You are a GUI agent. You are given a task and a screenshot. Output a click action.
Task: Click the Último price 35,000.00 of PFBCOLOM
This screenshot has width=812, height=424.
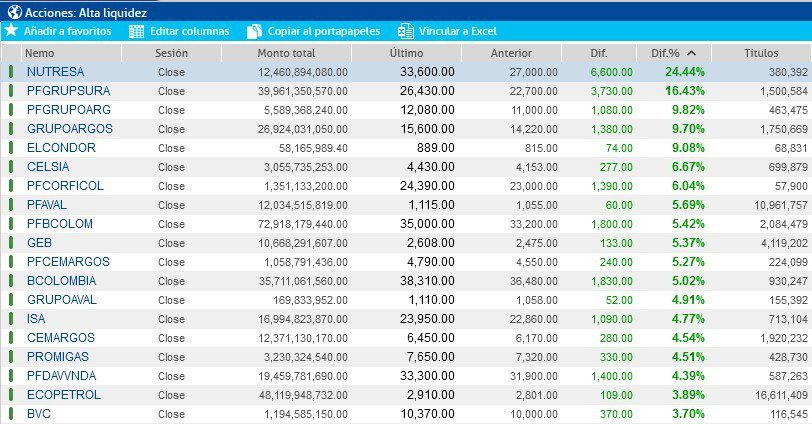(x=427, y=224)
